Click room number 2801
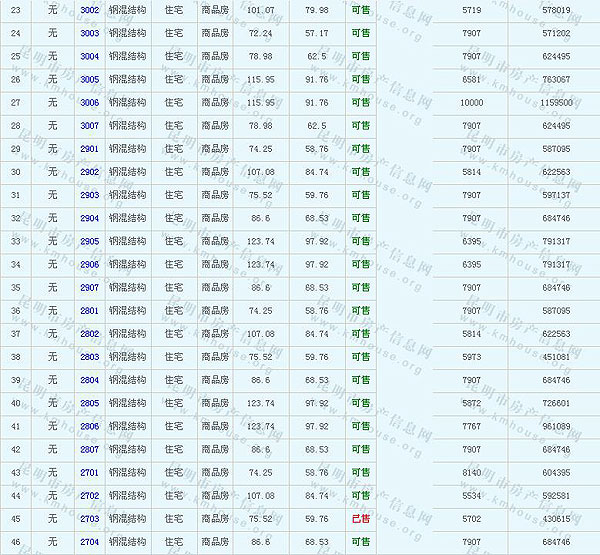Screen dimensions: 600x555 point(89,311)
